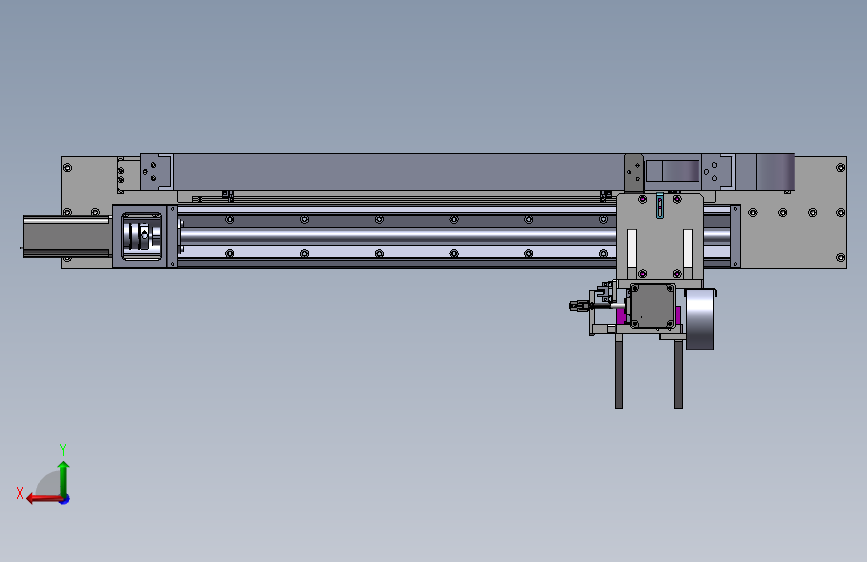Click the green Y axis arrow of the triad
867x562 pixels.
pos(64,478)
